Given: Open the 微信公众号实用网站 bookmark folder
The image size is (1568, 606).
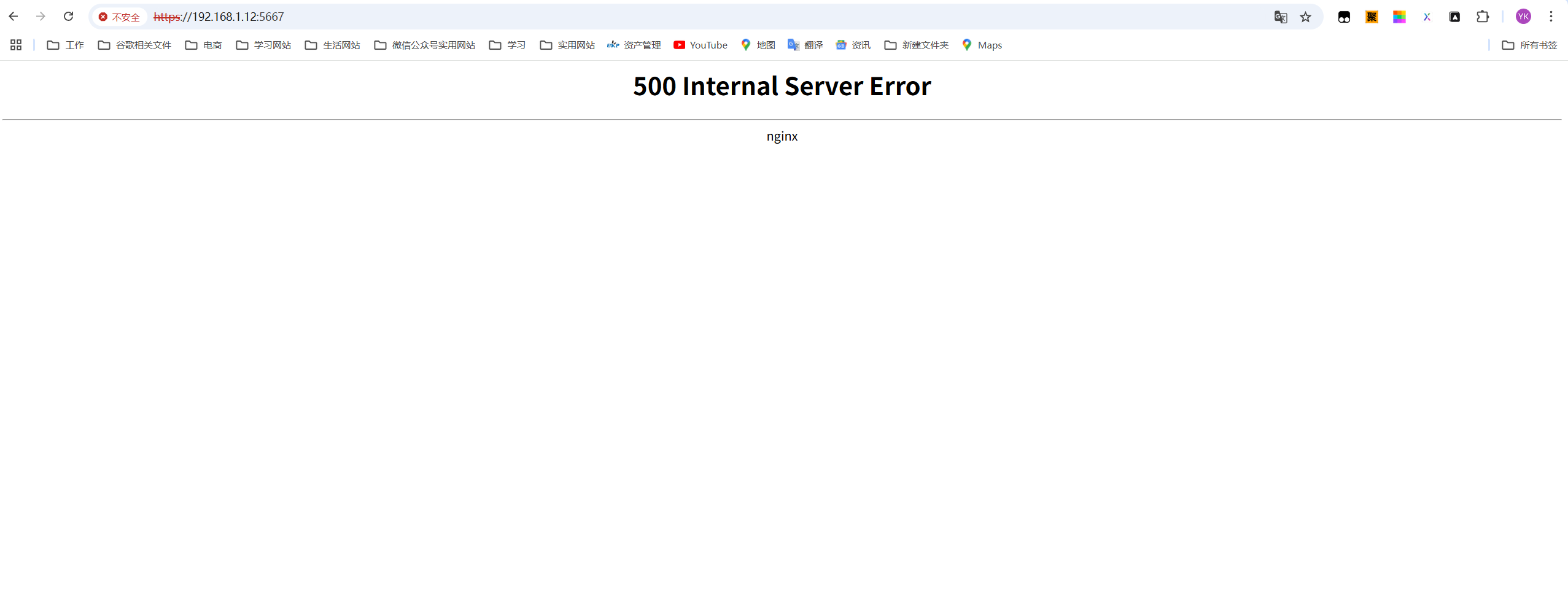Looking at the screenshot, I should (x=424, y=45).
